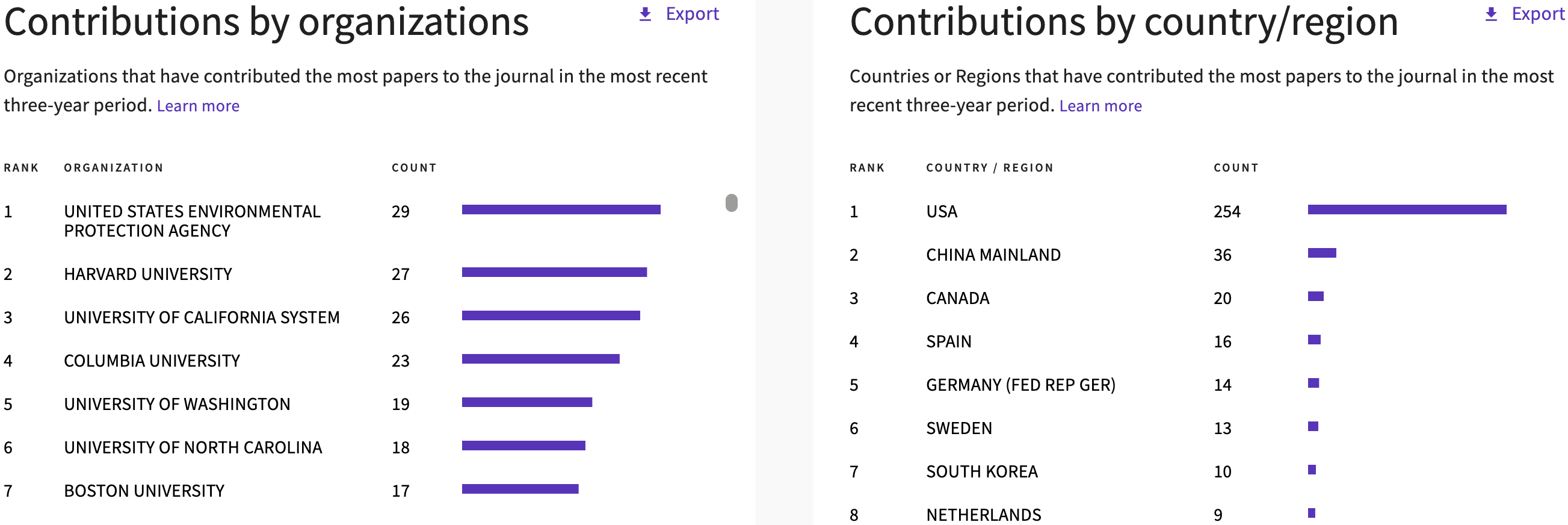Click the COUNTRY / REGION column header
Viewport: 1568px width, 525px height.
point(989,168)
